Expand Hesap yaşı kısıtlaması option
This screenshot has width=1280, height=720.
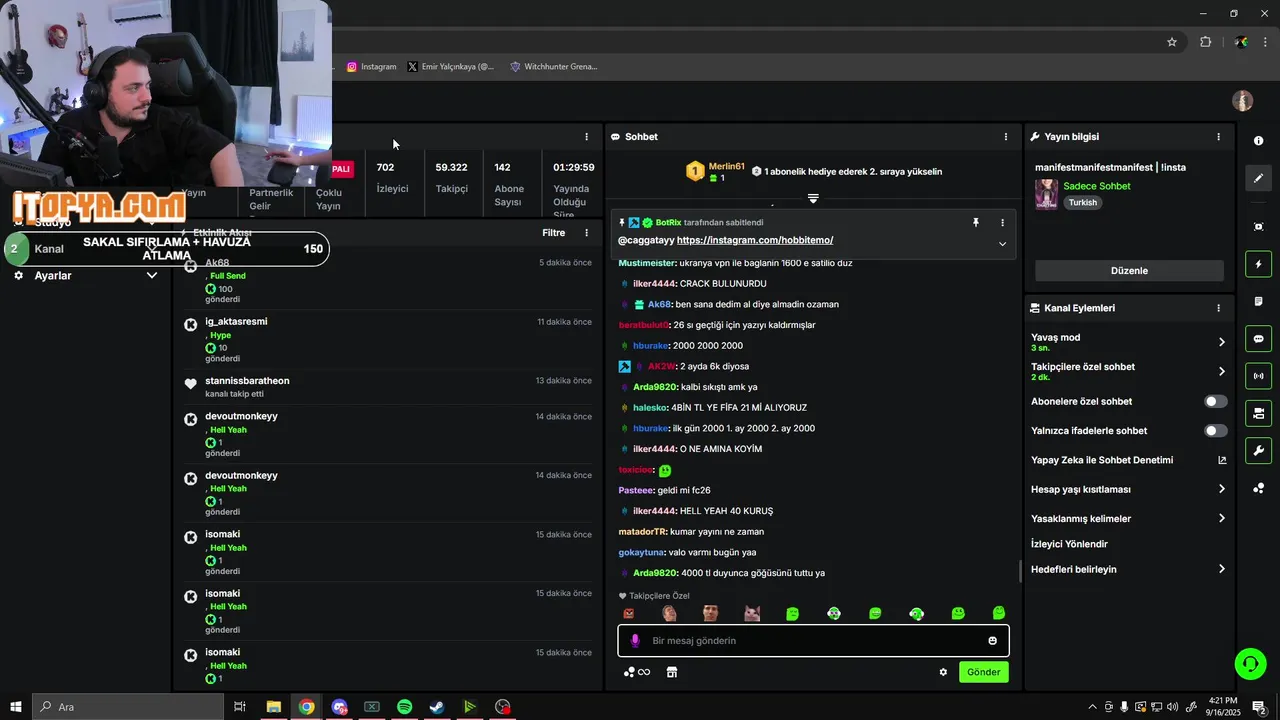coord(1222,489)
